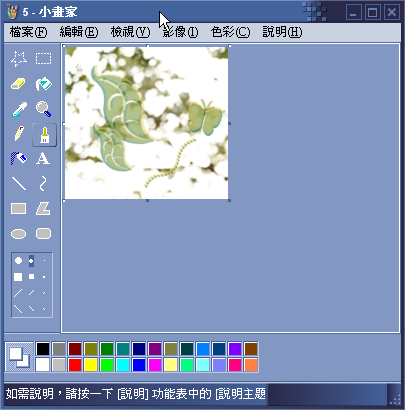
Task: Pick the bright red color swatch
Action: (x=75, y=365)
